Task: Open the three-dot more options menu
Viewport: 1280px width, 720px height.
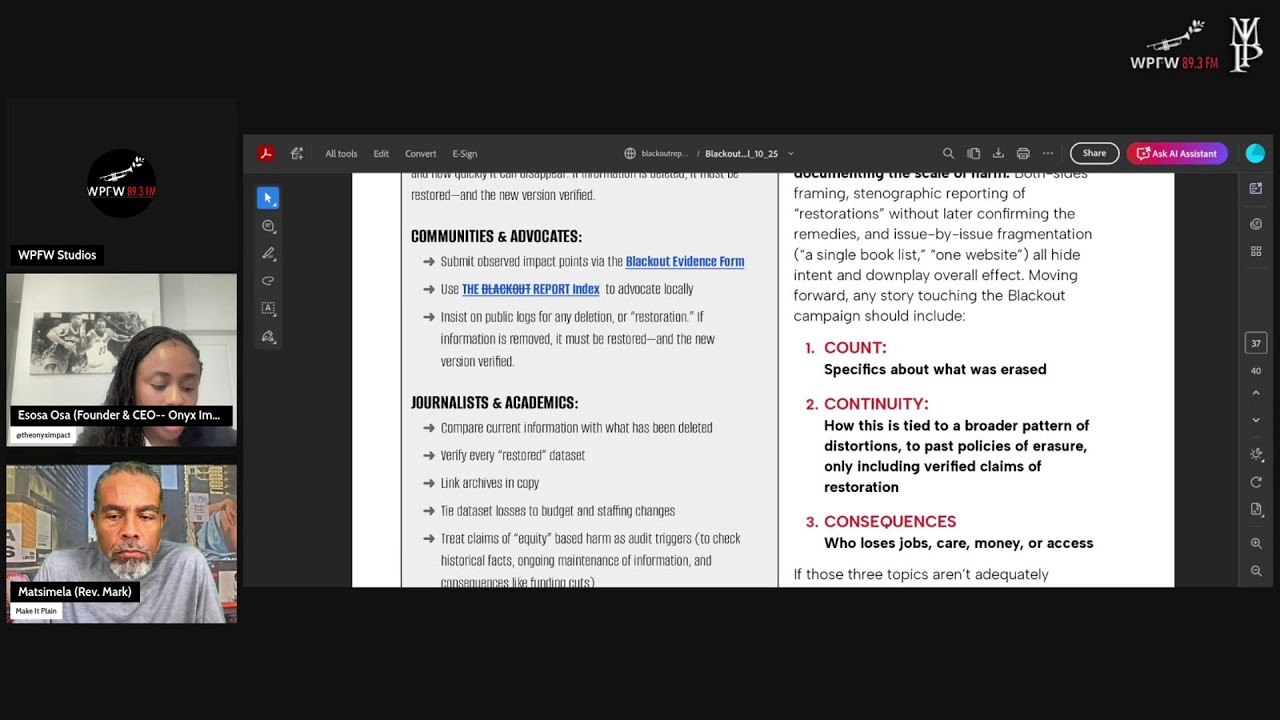Action: pos(1048,154)
